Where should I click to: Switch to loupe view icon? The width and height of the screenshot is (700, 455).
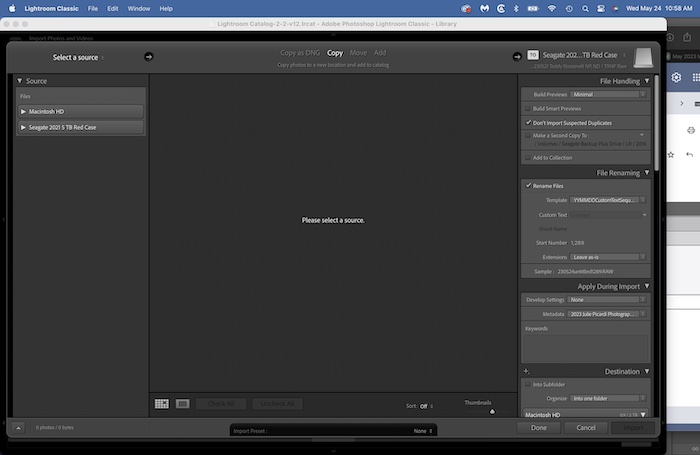click(183, 404)
